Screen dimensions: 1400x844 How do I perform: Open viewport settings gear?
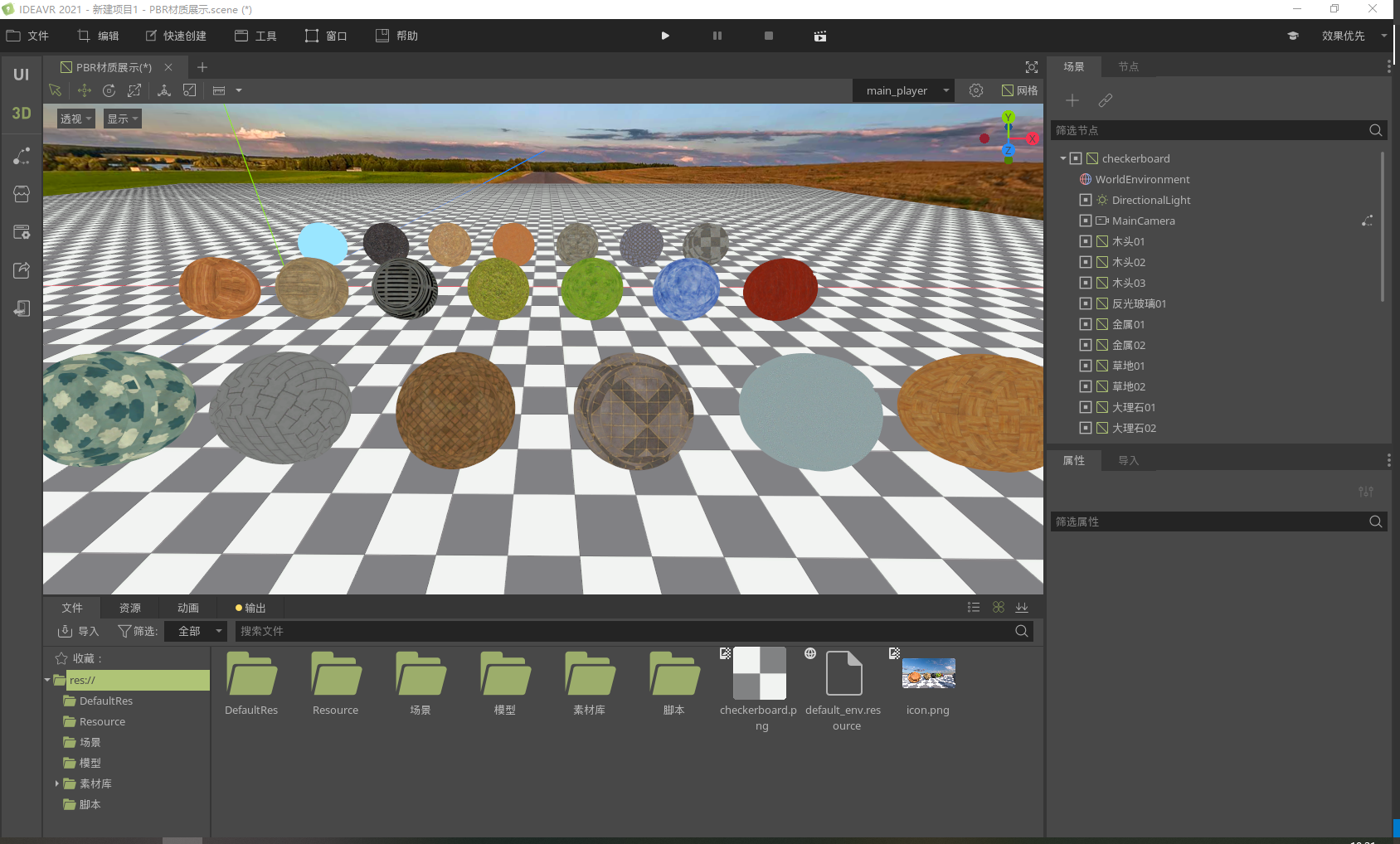coord(976,90)
